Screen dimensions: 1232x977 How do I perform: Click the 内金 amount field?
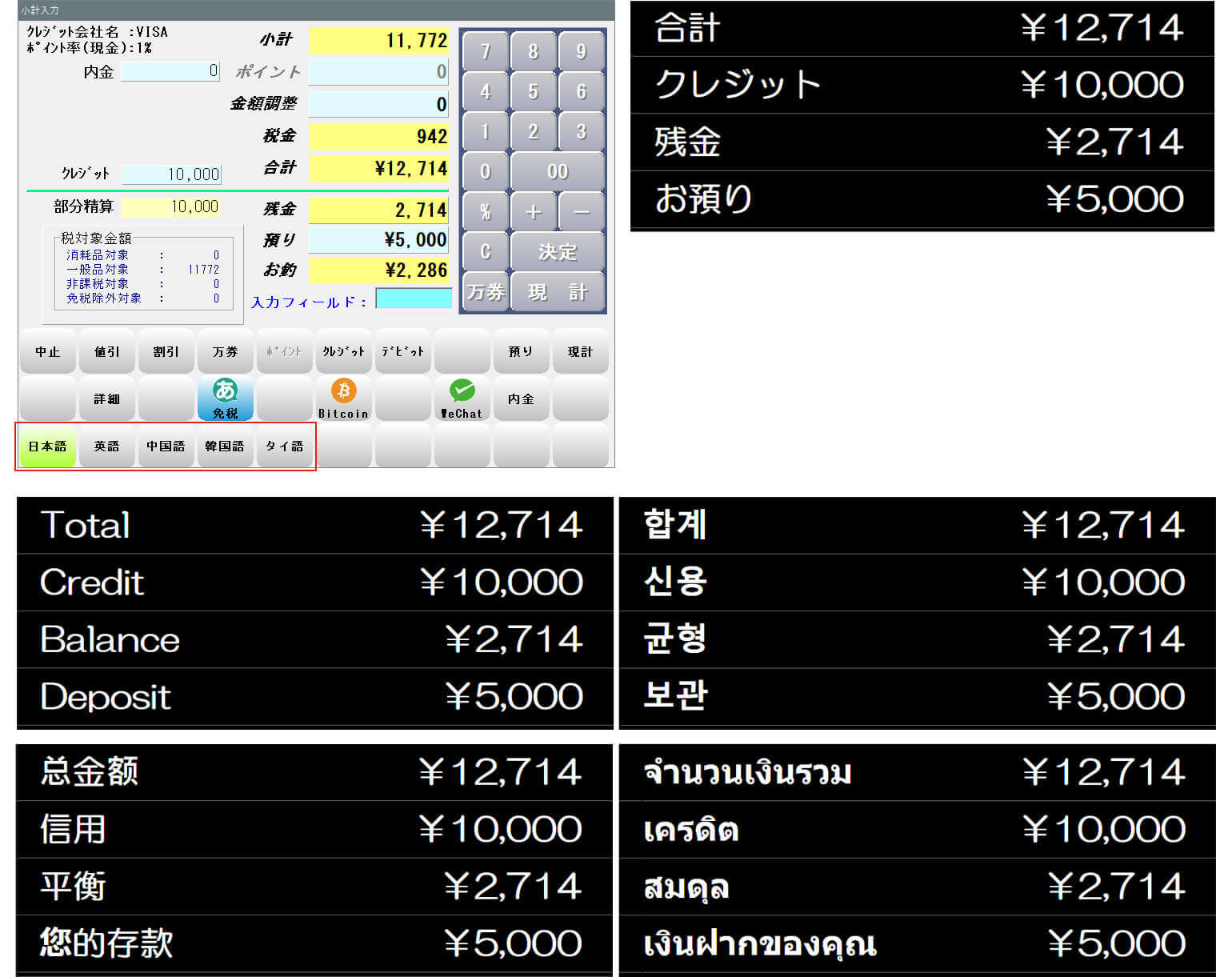(x=170, y=71)
